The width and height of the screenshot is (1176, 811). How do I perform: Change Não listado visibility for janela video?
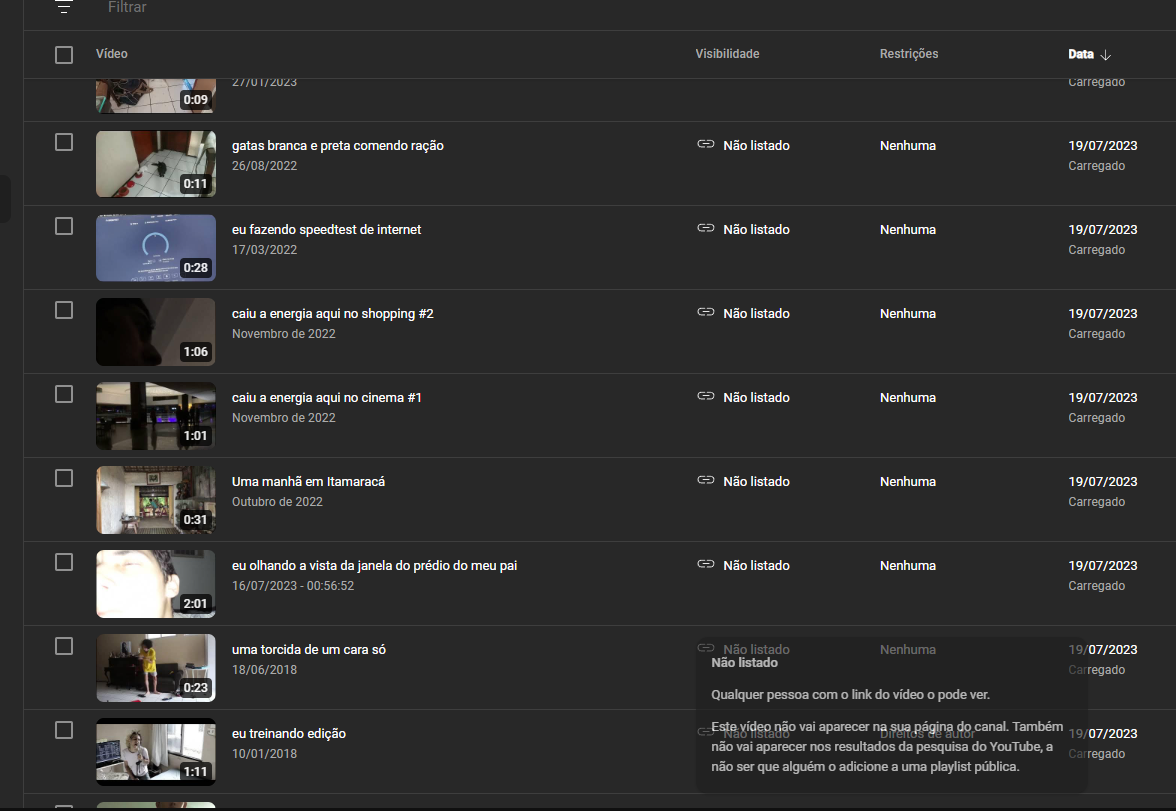[756, 566]
